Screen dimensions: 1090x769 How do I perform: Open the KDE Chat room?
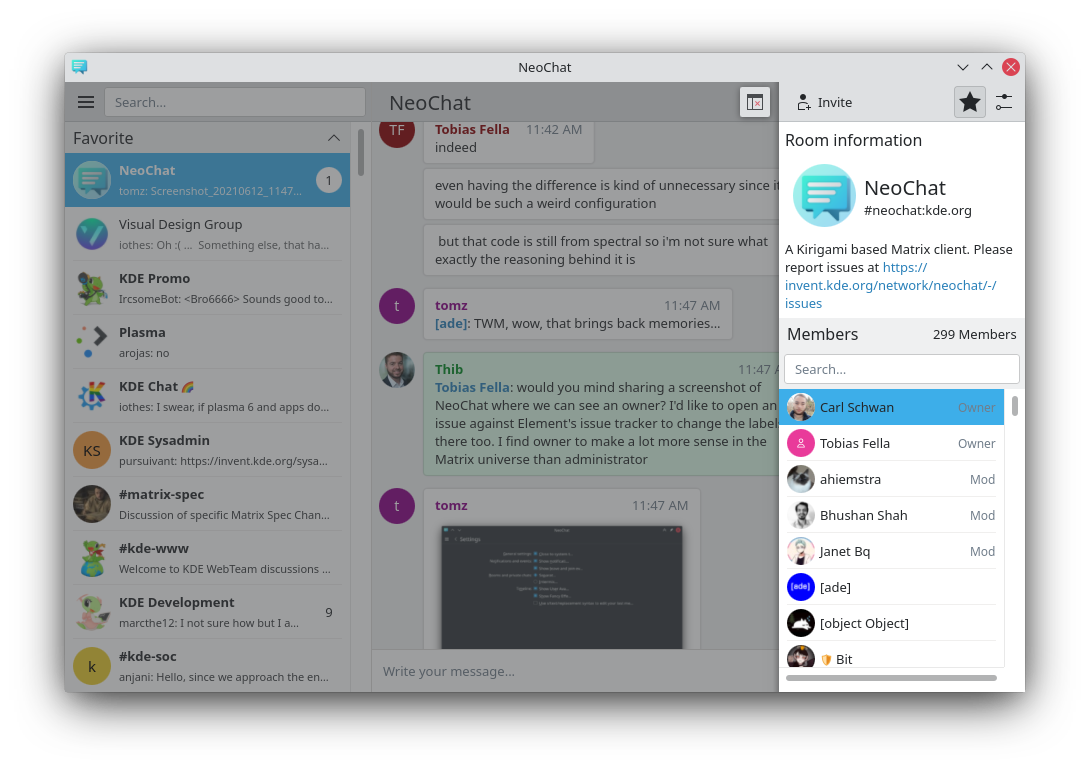click(x=207, y=396)
